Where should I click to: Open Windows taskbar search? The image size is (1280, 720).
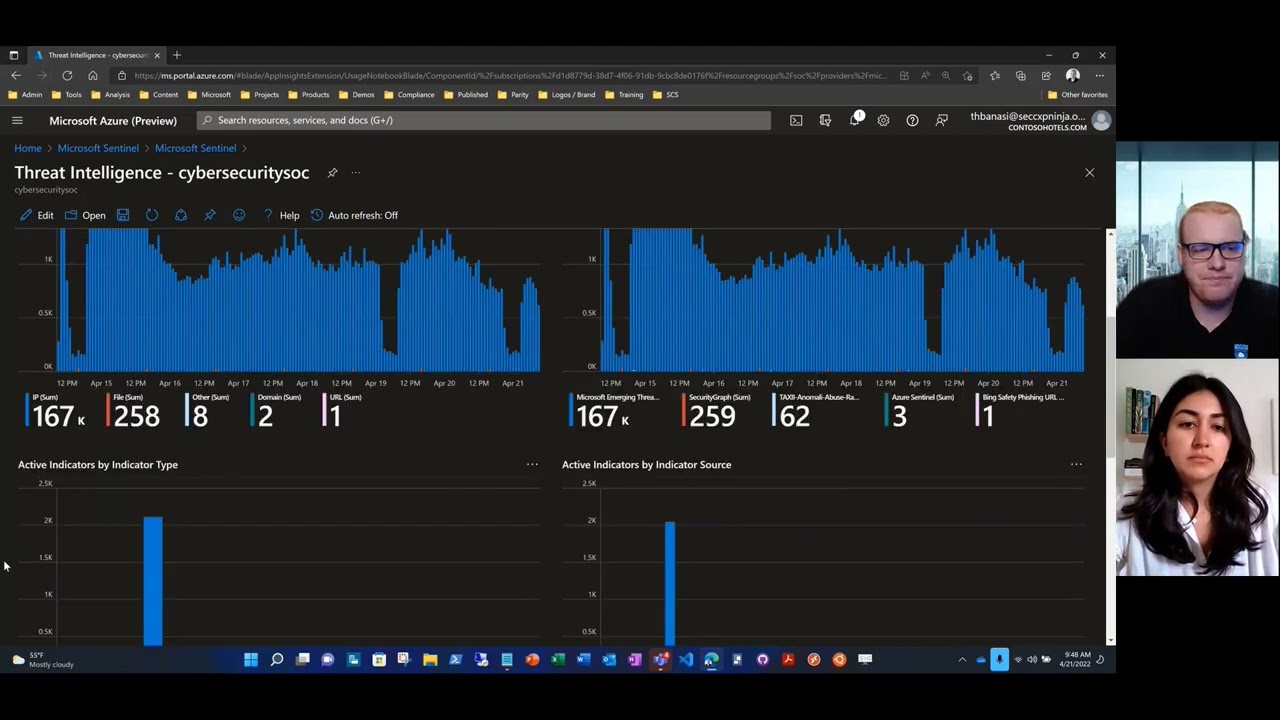click(x=277, y=659)
